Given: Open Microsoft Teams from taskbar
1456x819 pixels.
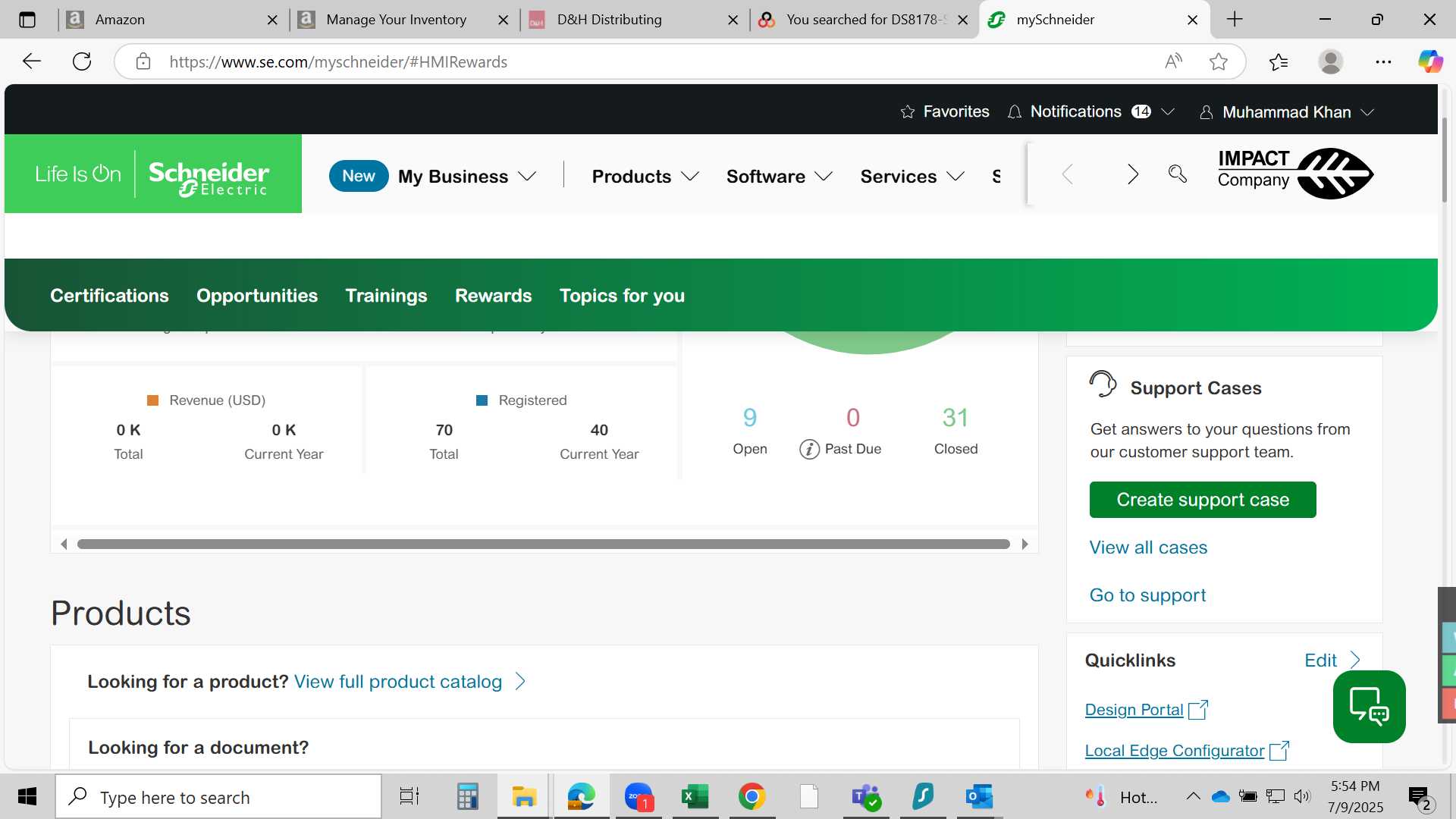Looking at the screenshot, I should pos(865,796).
